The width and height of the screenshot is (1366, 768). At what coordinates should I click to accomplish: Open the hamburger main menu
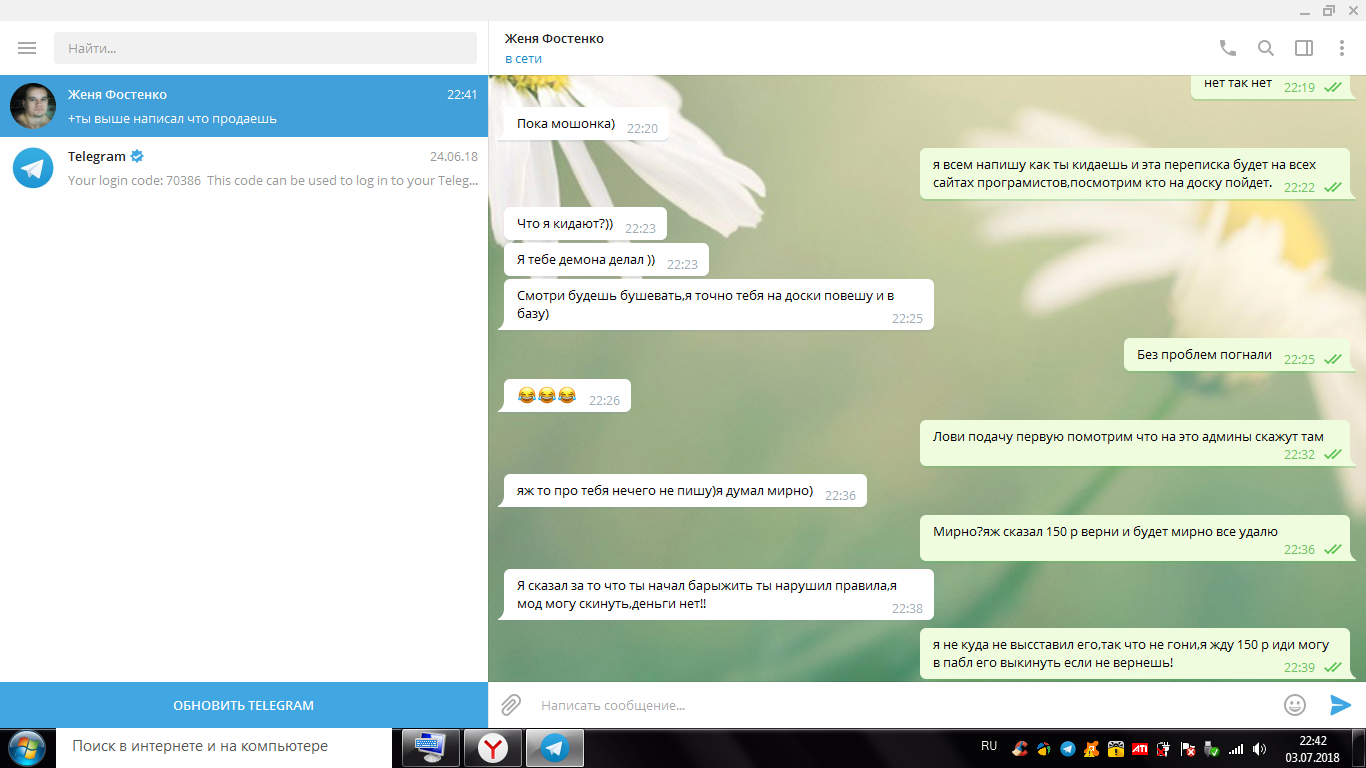(27, 48)
